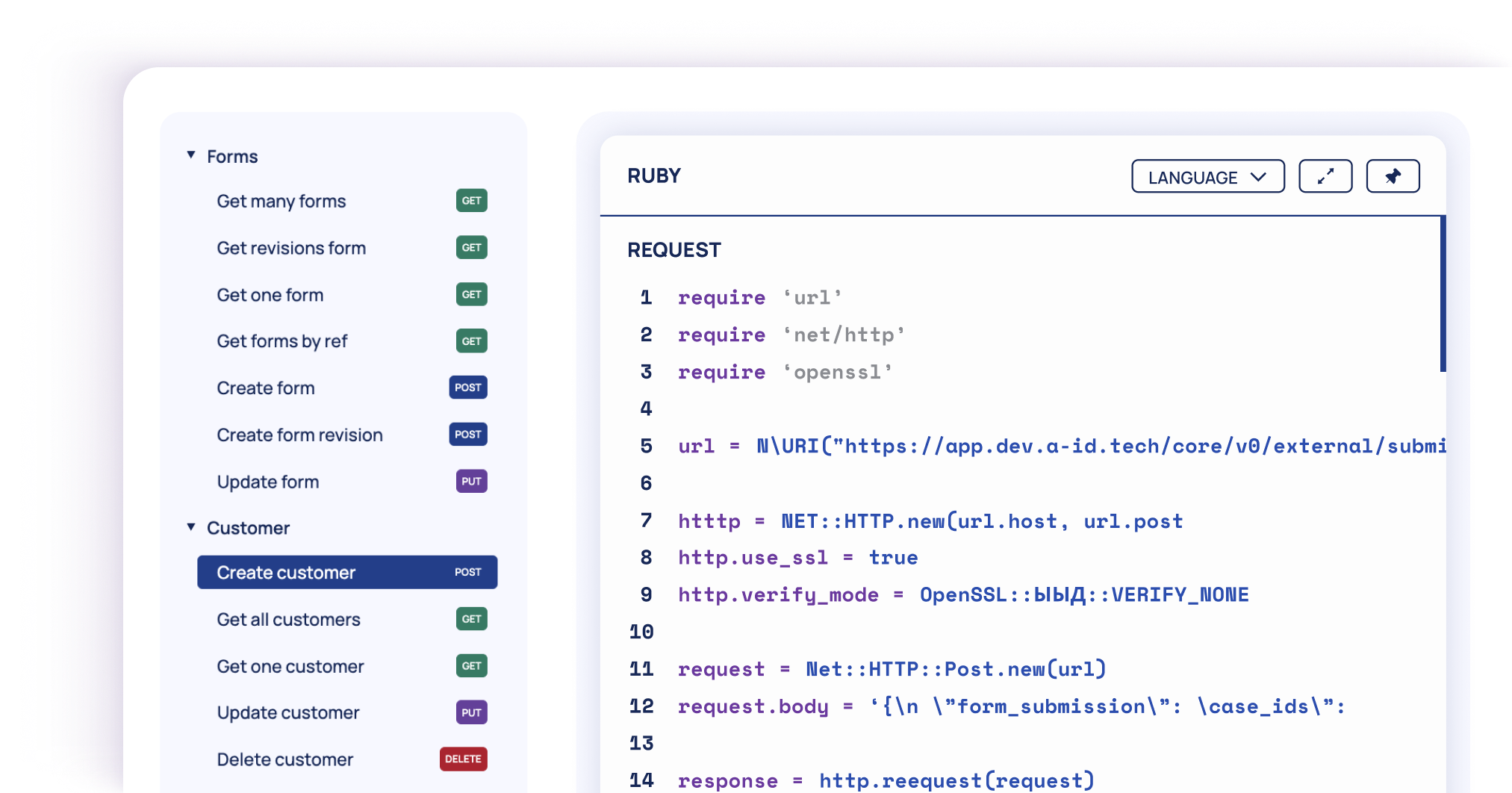Click the Customer section label
Screen dimensions: 1512x793
[248, 529]
